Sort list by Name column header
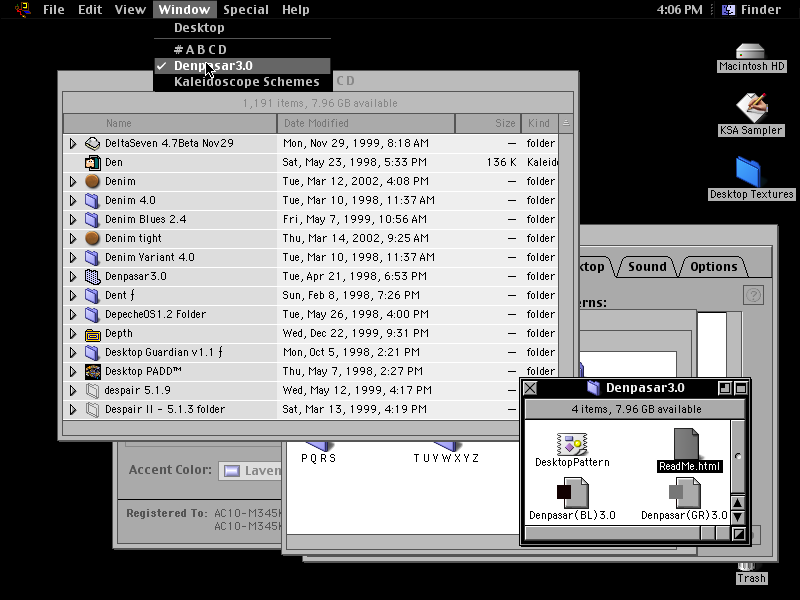Screen dimensions: 800x600 pyautogui.click(x=170, y=123)
